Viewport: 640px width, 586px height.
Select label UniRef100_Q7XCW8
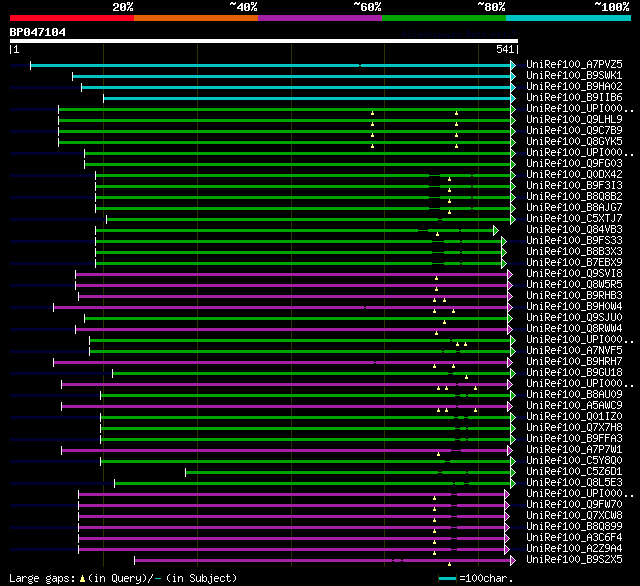pos(574,516)
